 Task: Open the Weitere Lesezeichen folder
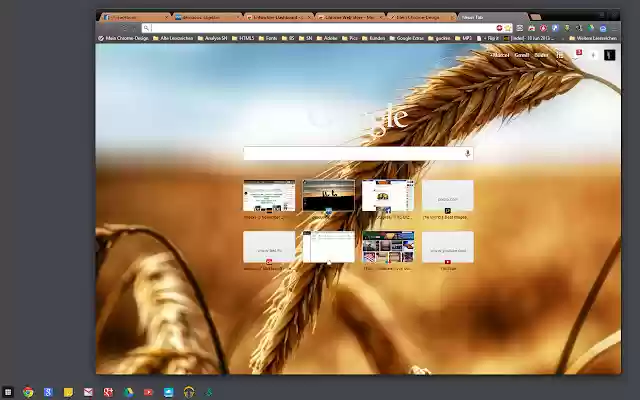coord(593,38)
